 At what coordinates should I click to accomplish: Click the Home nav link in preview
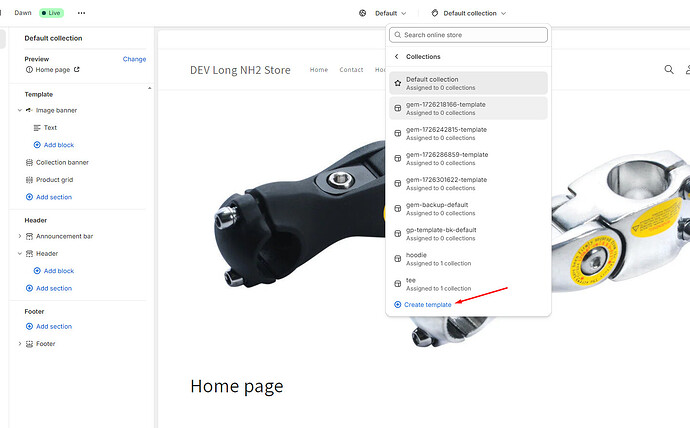(319, 70)
